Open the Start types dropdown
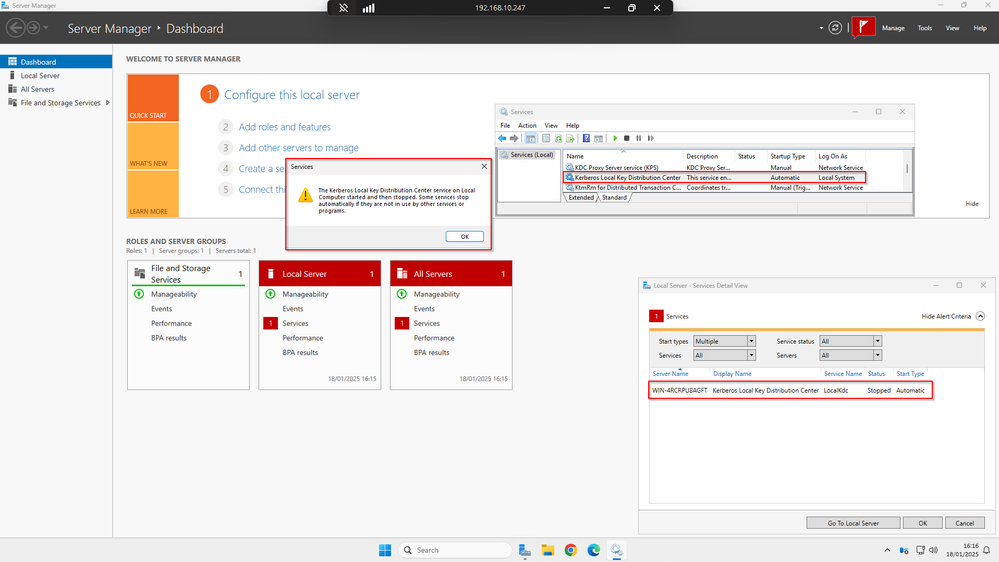This screenshot has height=562, width=999. [x=724, y=342]
